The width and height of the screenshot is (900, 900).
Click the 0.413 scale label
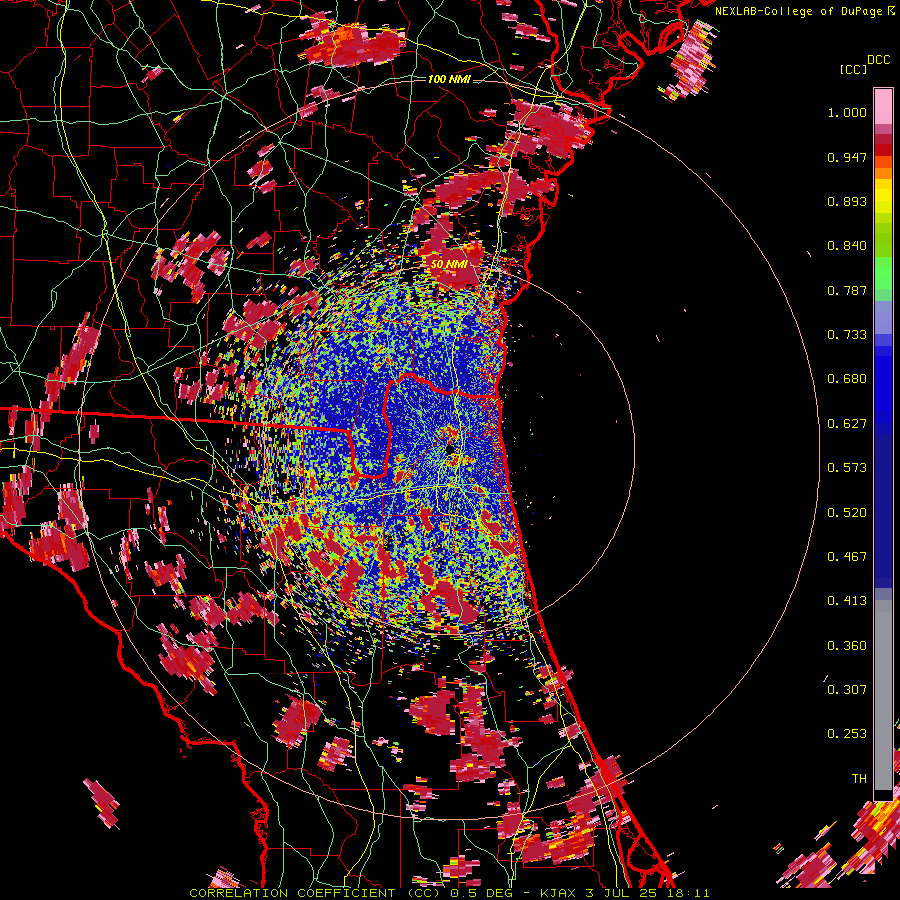pos(847,601)
